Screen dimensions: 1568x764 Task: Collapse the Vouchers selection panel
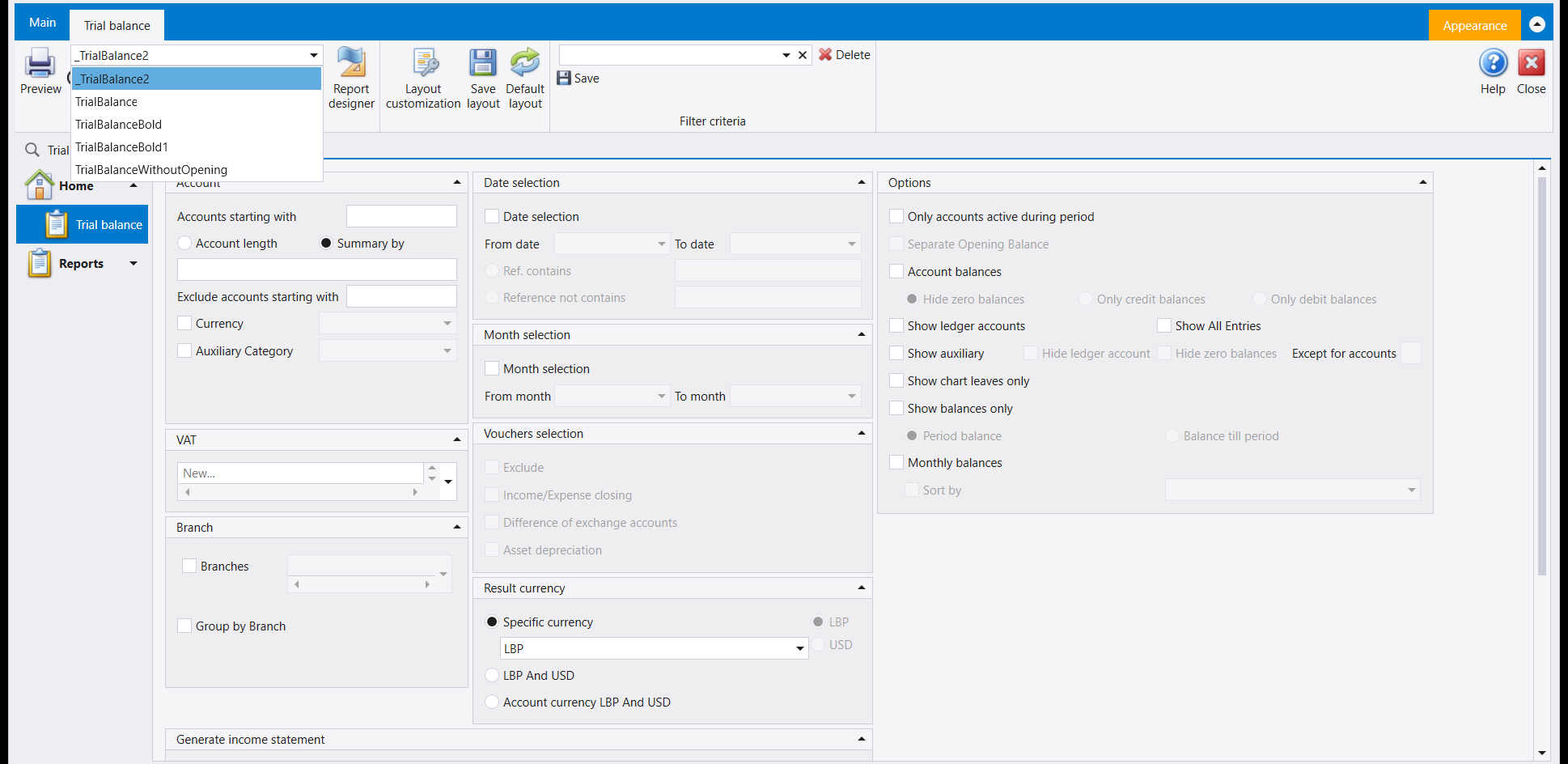coord(861,433)
